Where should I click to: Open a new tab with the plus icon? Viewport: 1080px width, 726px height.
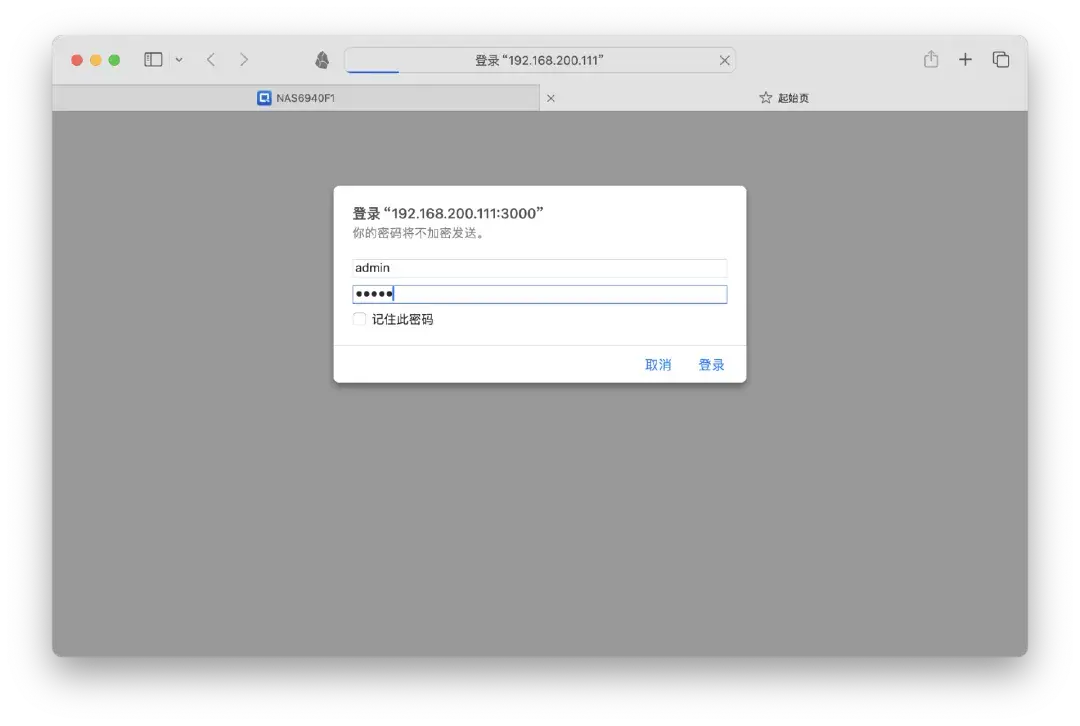tap(966, 59)
